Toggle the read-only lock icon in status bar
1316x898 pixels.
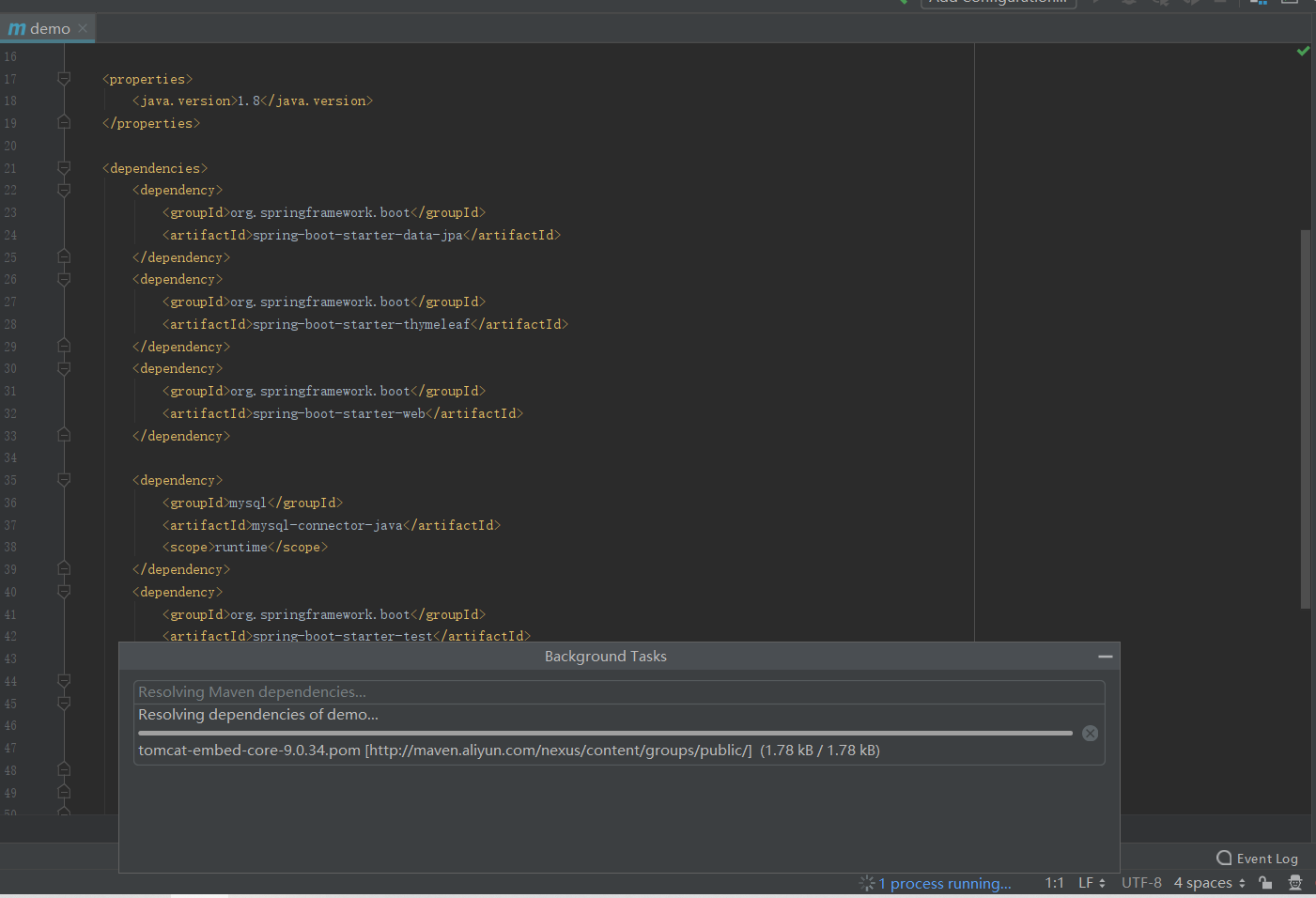[1266, 883]
